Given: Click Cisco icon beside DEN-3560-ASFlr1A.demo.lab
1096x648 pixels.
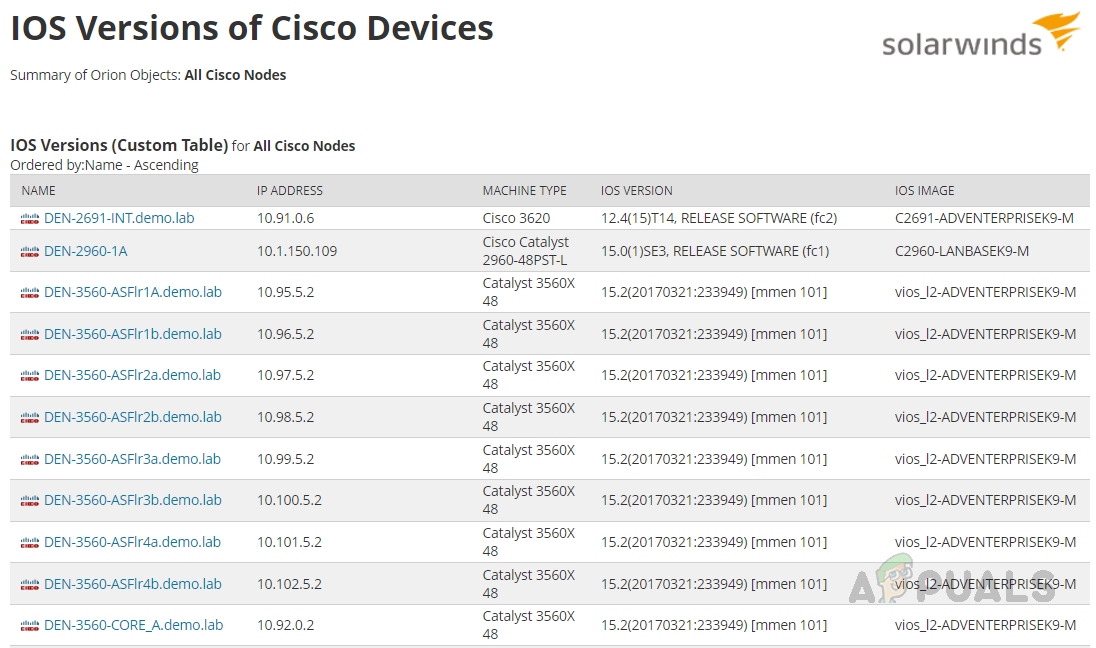Looking at the screenshot, I should pyautogui.click(x=30, y=293).
